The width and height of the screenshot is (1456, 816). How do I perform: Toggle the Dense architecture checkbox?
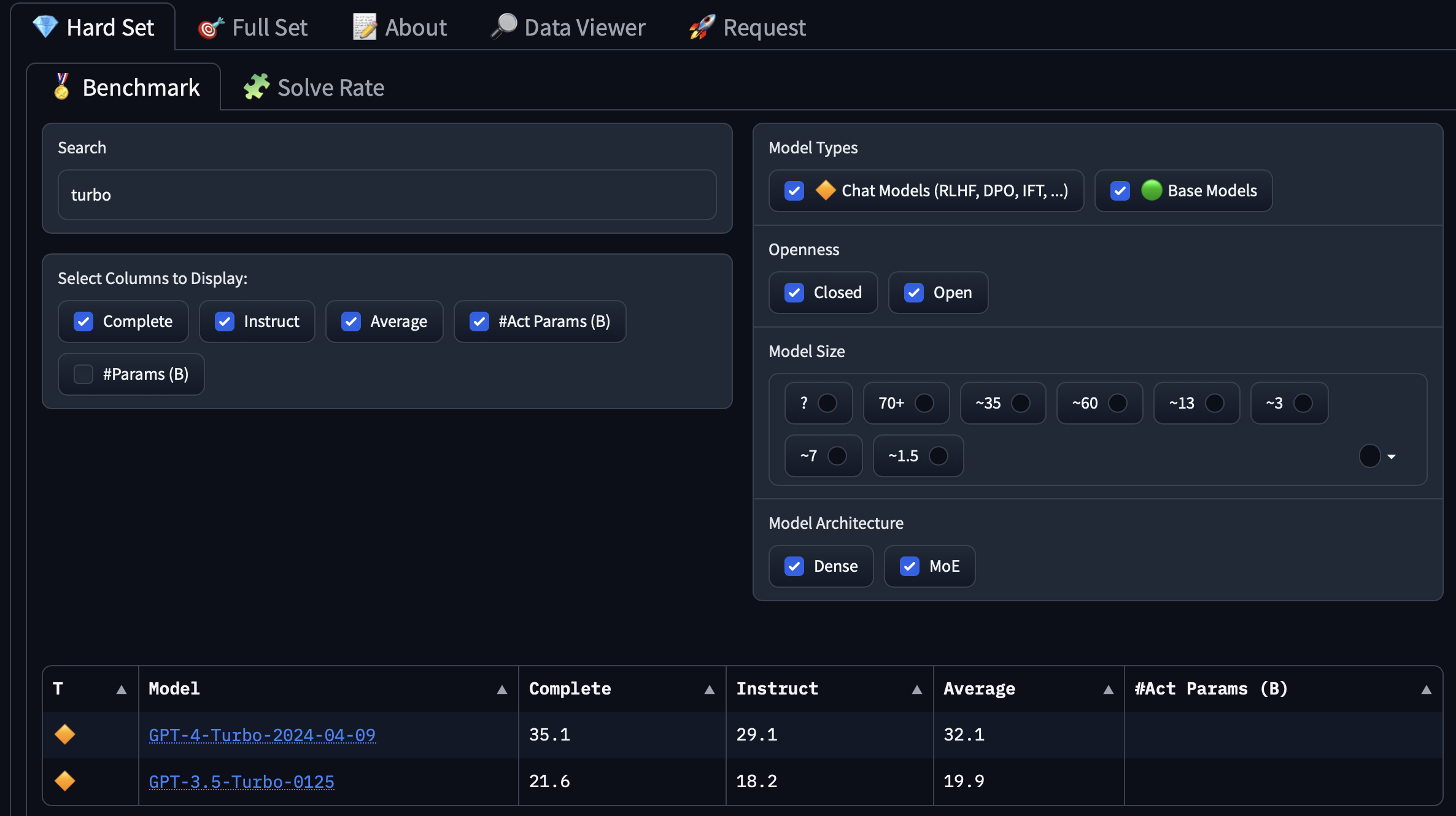coord(794,566)
